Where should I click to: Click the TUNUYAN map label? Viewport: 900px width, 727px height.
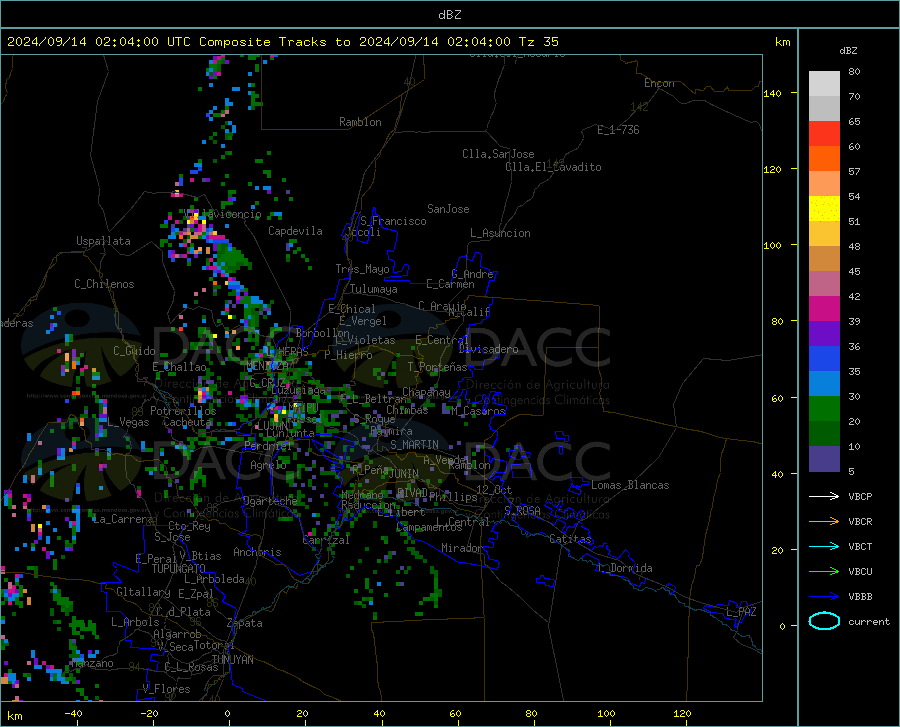pos(232,660)
